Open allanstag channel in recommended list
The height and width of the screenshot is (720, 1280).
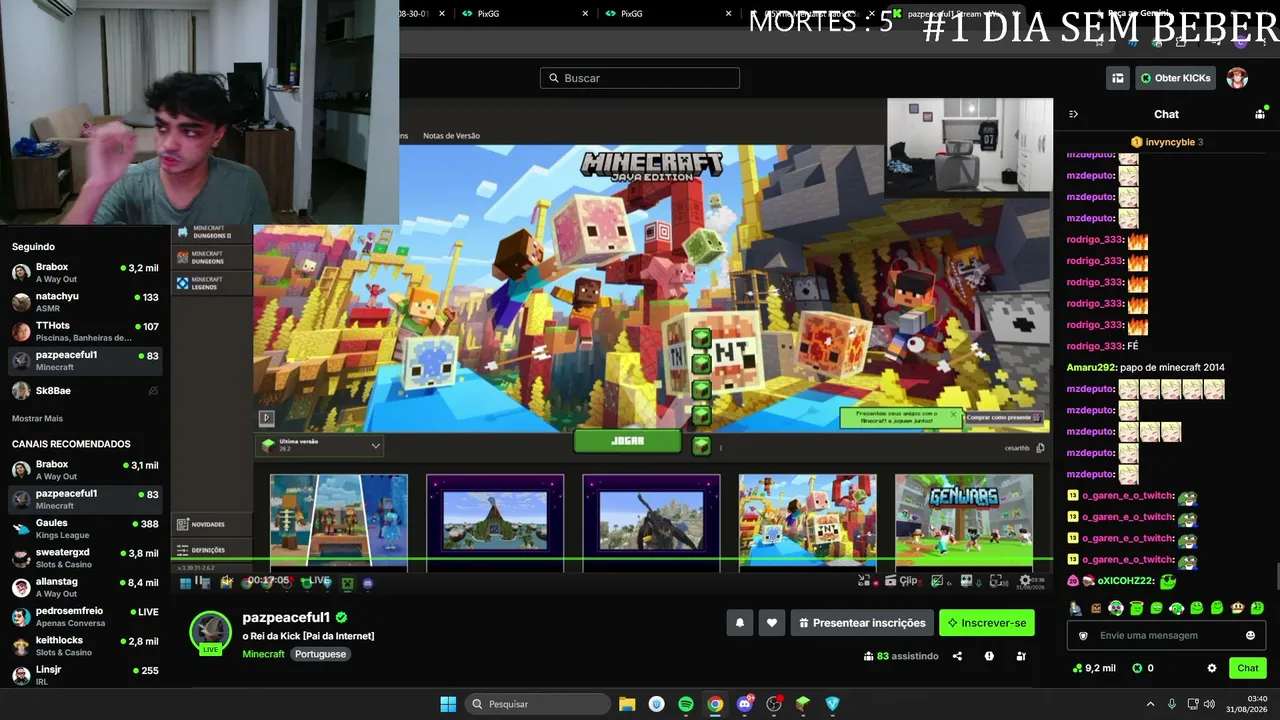(x=85, y=587)
